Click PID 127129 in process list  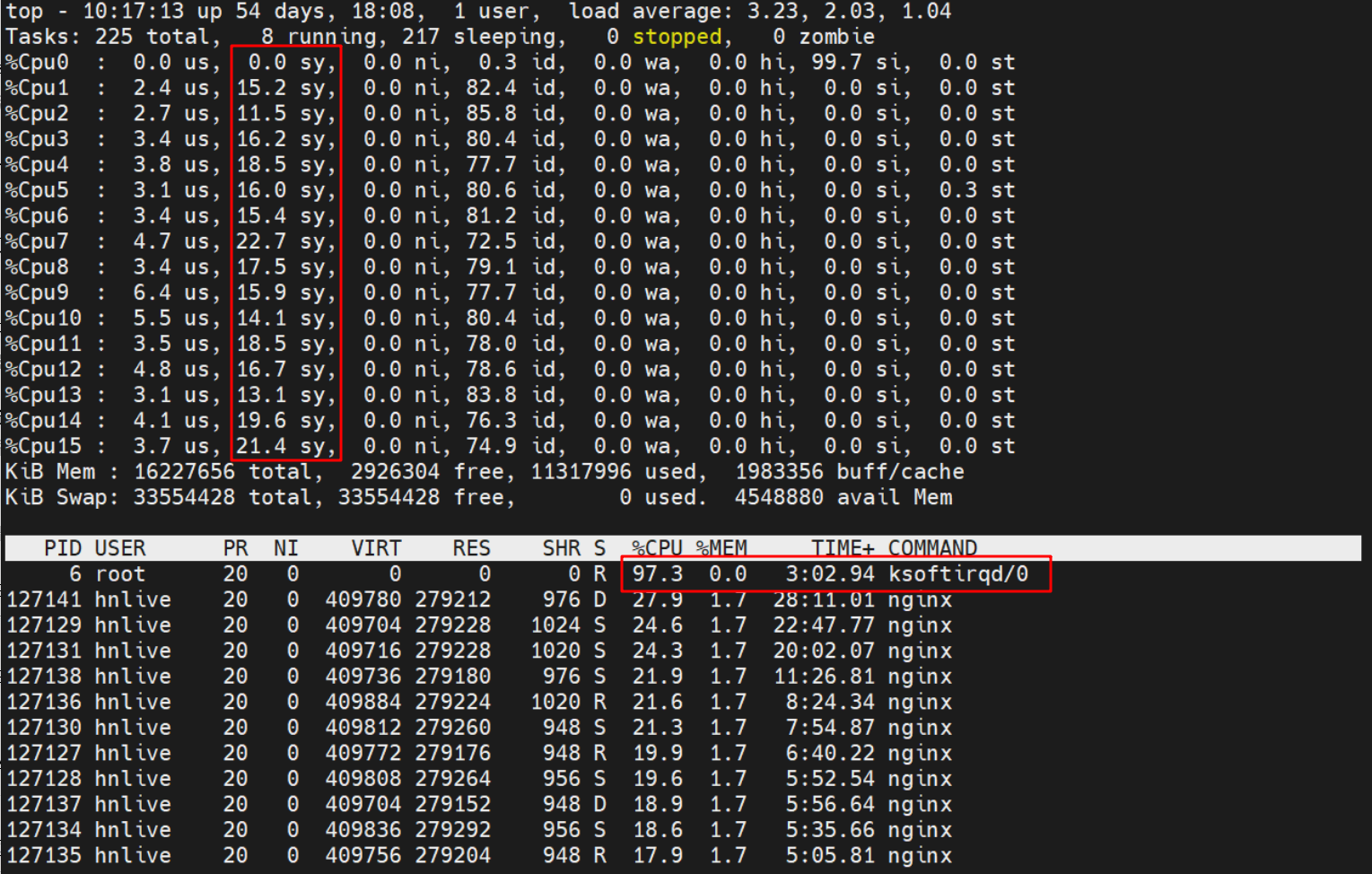pos(44,625)
